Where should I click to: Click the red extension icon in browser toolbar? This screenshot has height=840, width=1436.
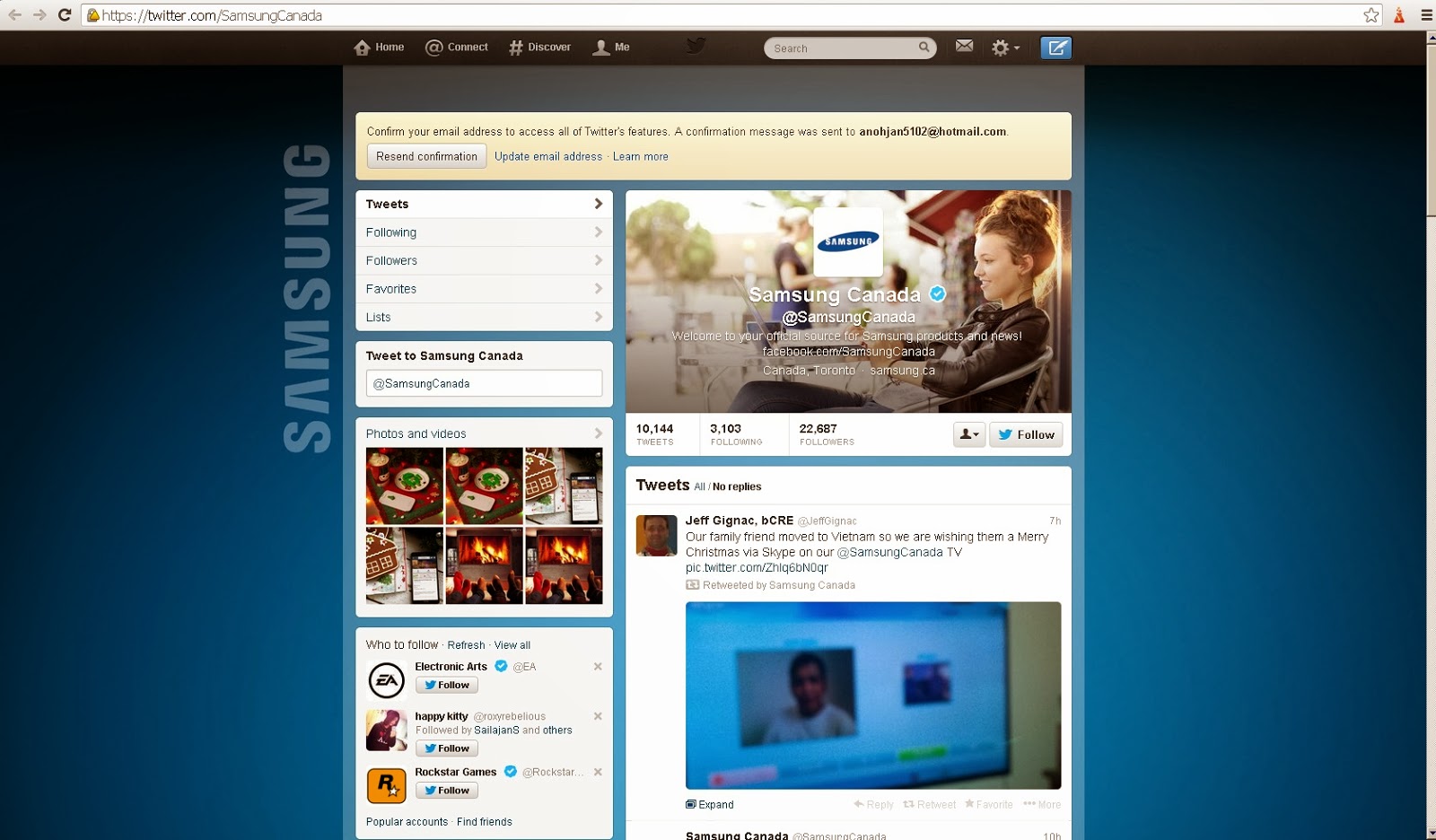pos(1399,15)
